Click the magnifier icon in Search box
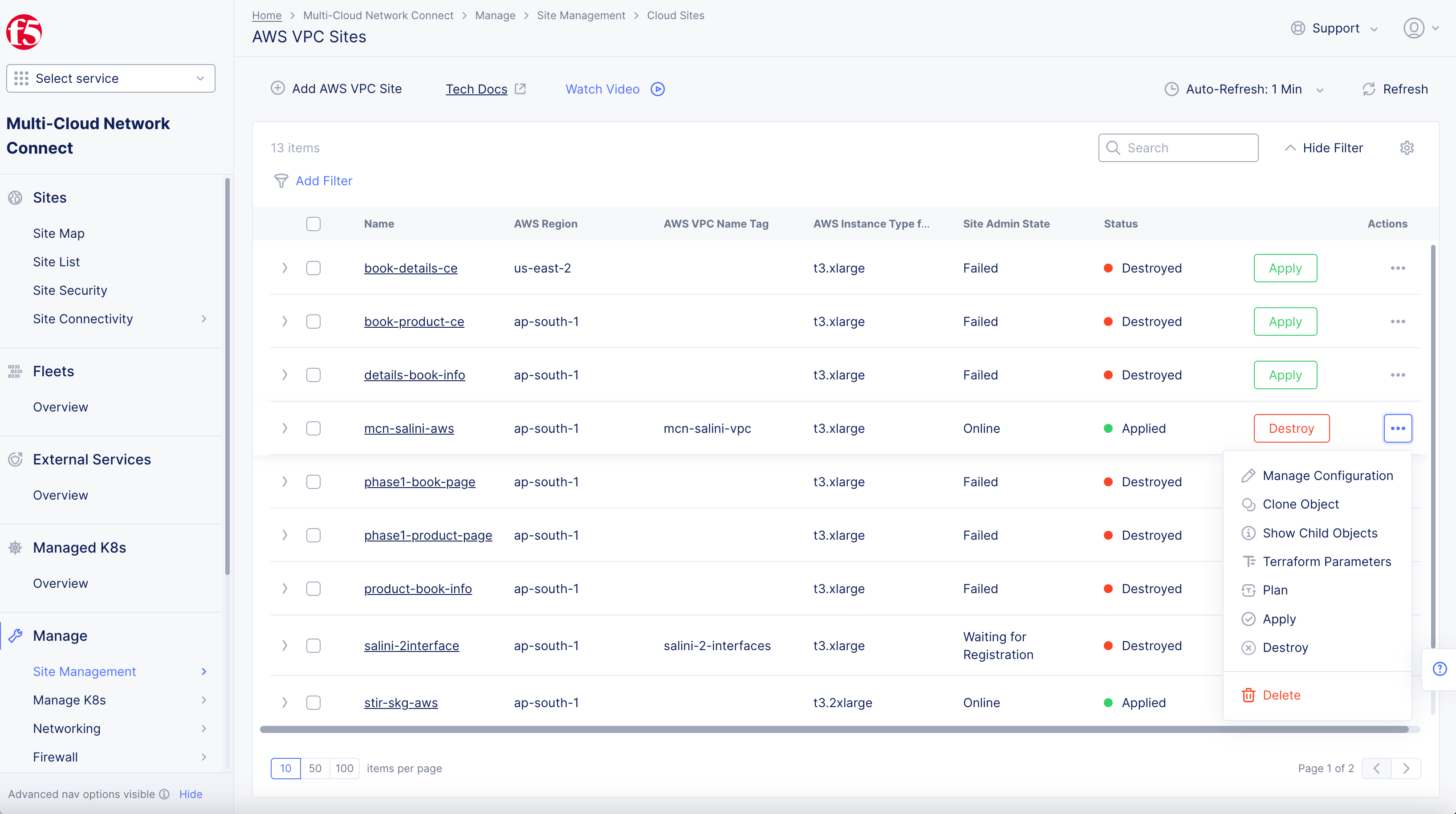Screen dimensions: 1456x814 coord(1113,148)
